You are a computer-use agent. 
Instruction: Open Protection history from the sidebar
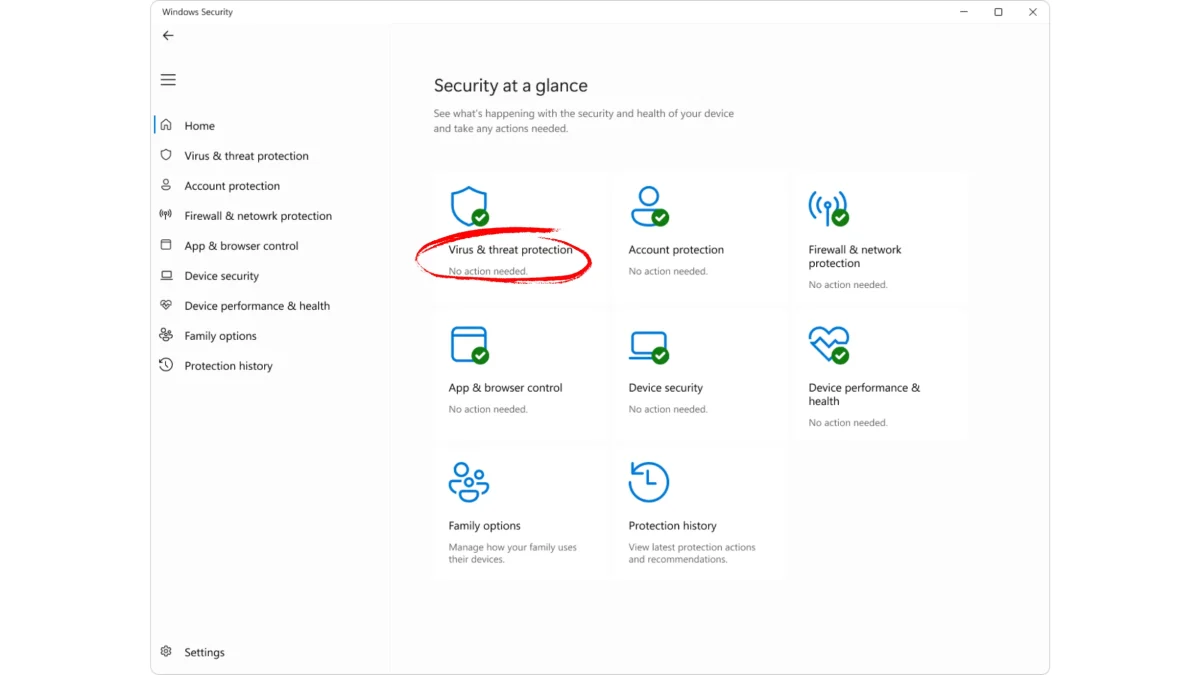coord(228,366)
